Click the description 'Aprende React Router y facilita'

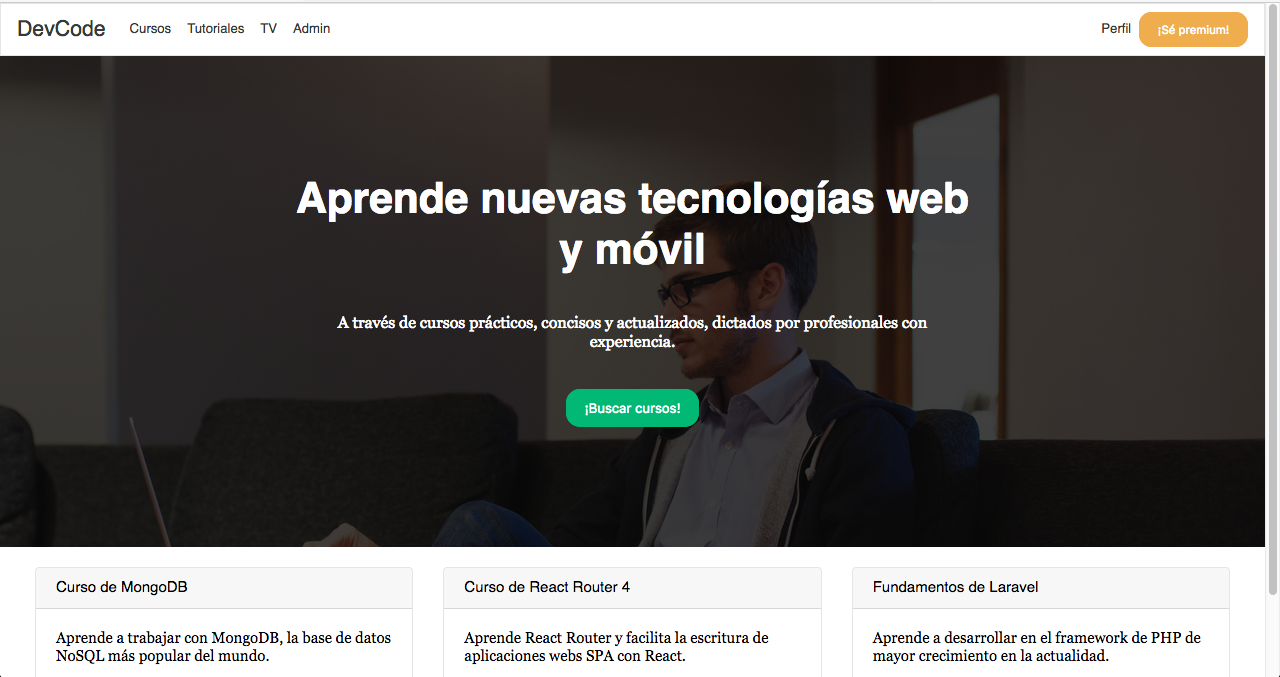coord(616,647)
